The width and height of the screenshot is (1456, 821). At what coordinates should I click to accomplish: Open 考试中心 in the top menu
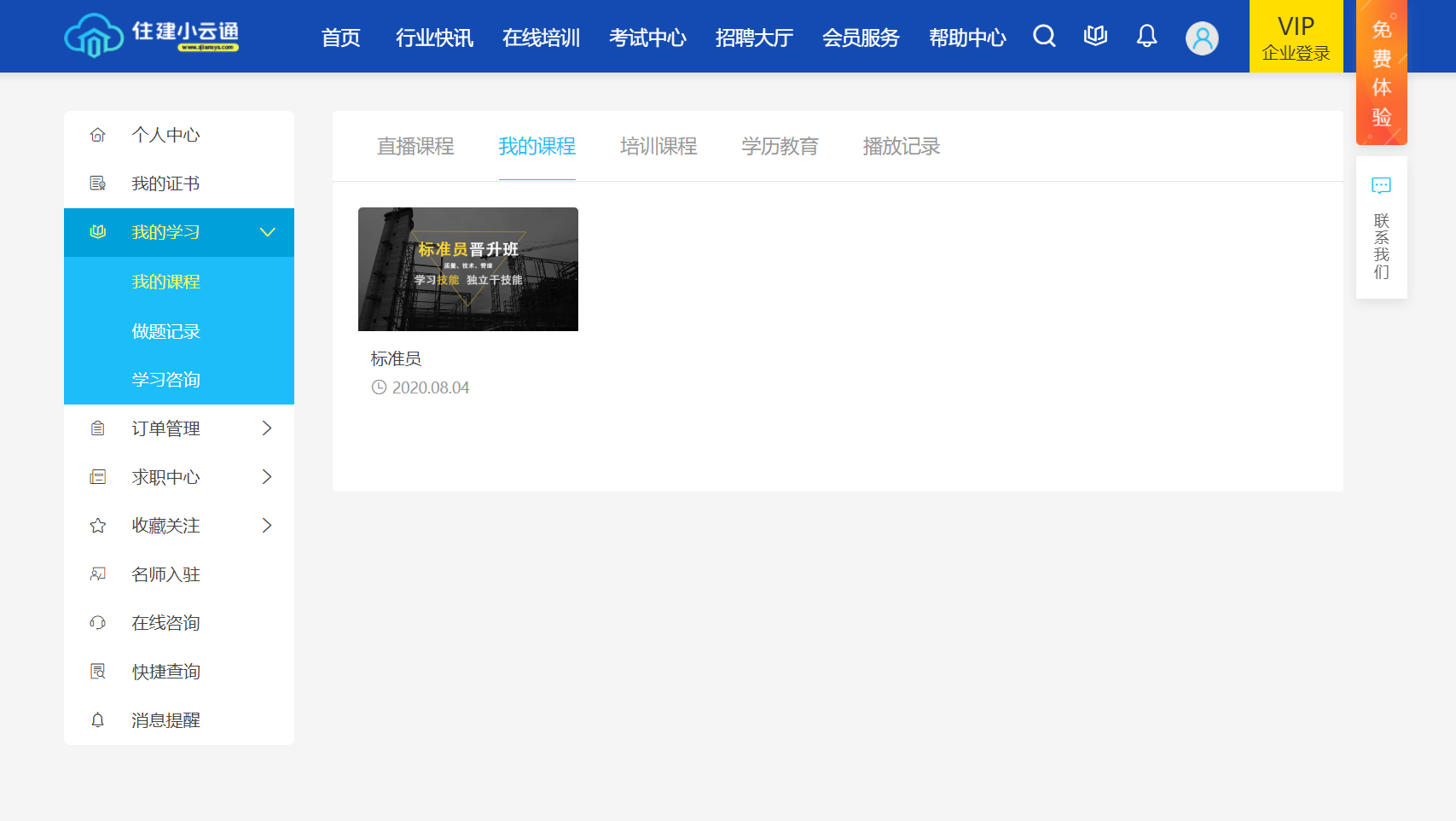click(647, 38)
